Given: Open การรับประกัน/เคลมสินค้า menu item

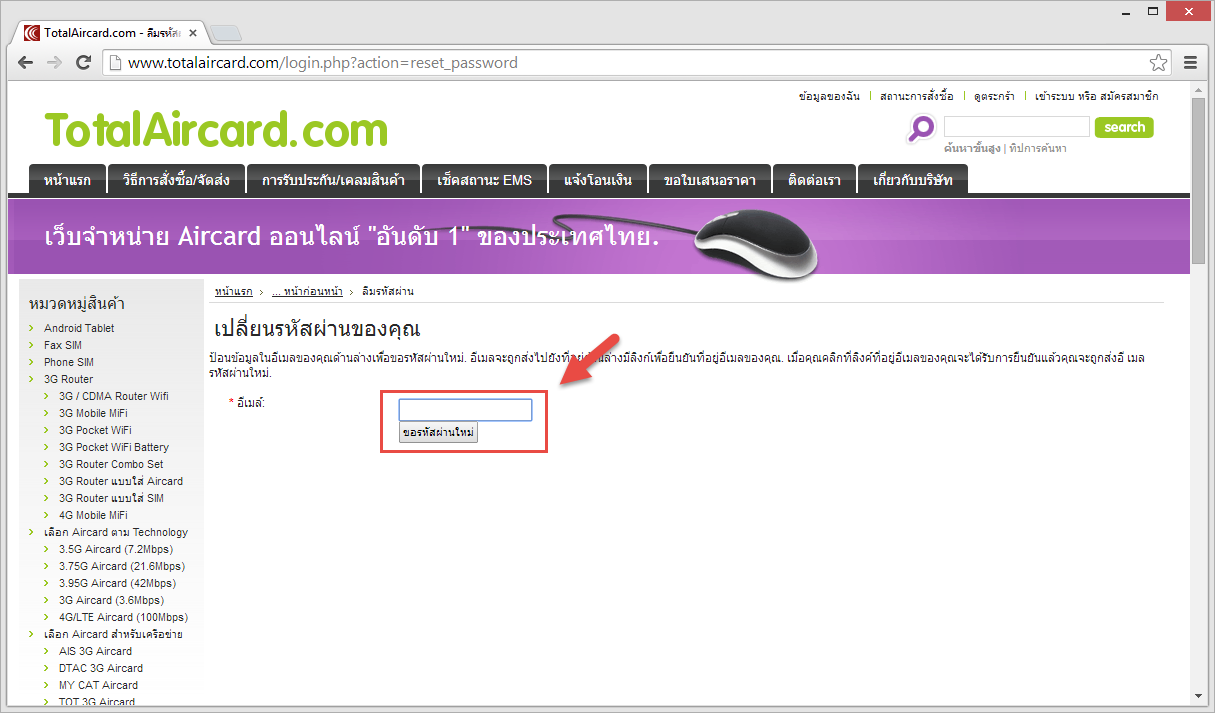Looking at the screenshot, I should point(333,180).
